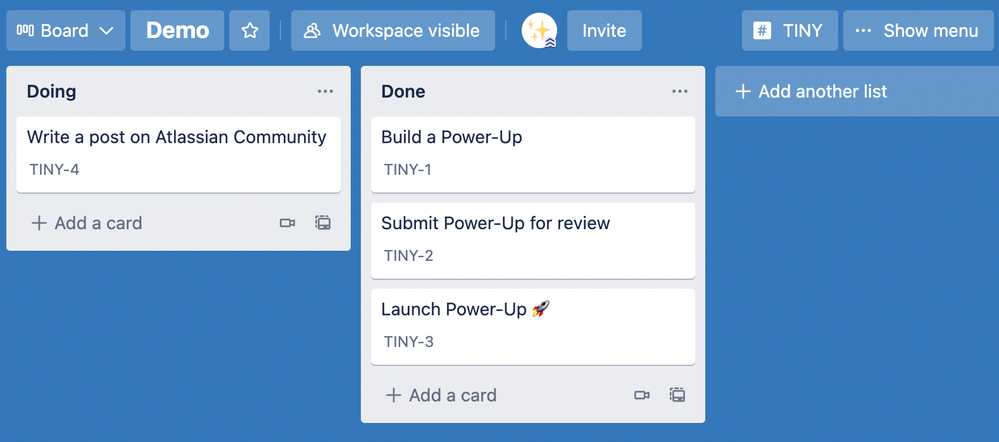Open the Board view switcher dropdown
The height and width of the screenshot is (442, 999).
pyautogui.click(x=66, y=31)
